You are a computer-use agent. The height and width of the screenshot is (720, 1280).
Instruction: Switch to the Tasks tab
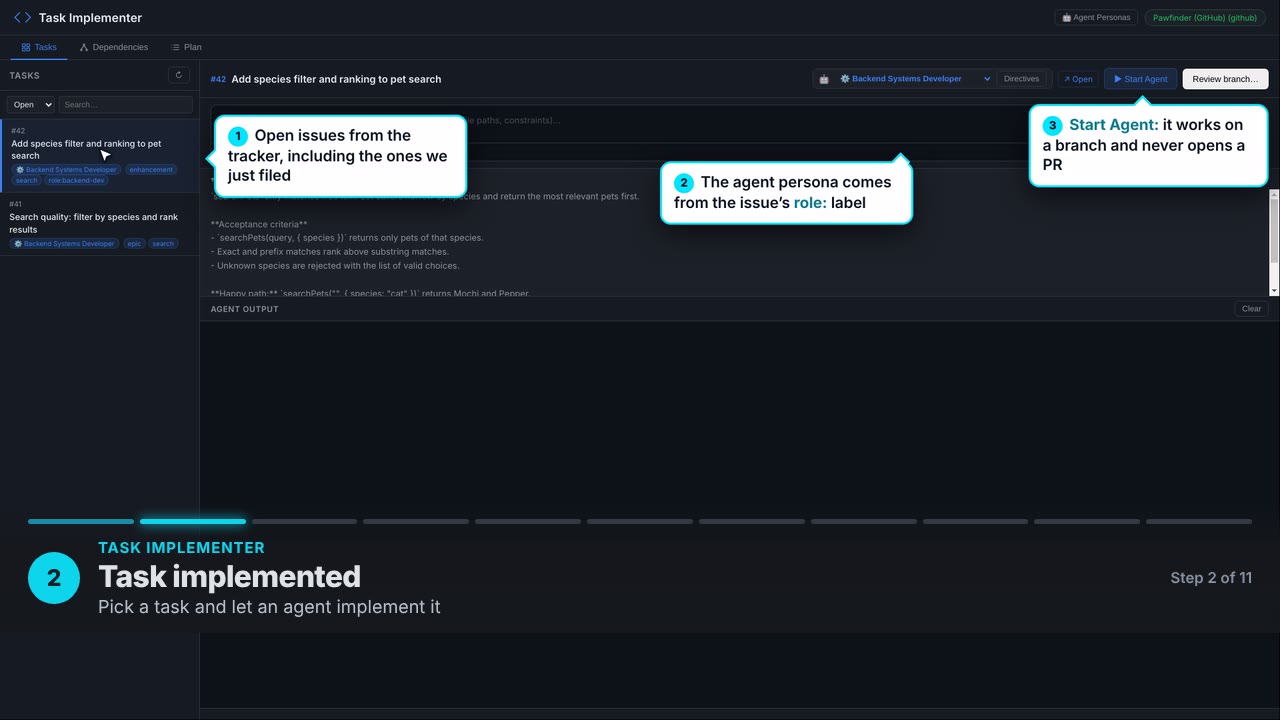click(39, 47)
